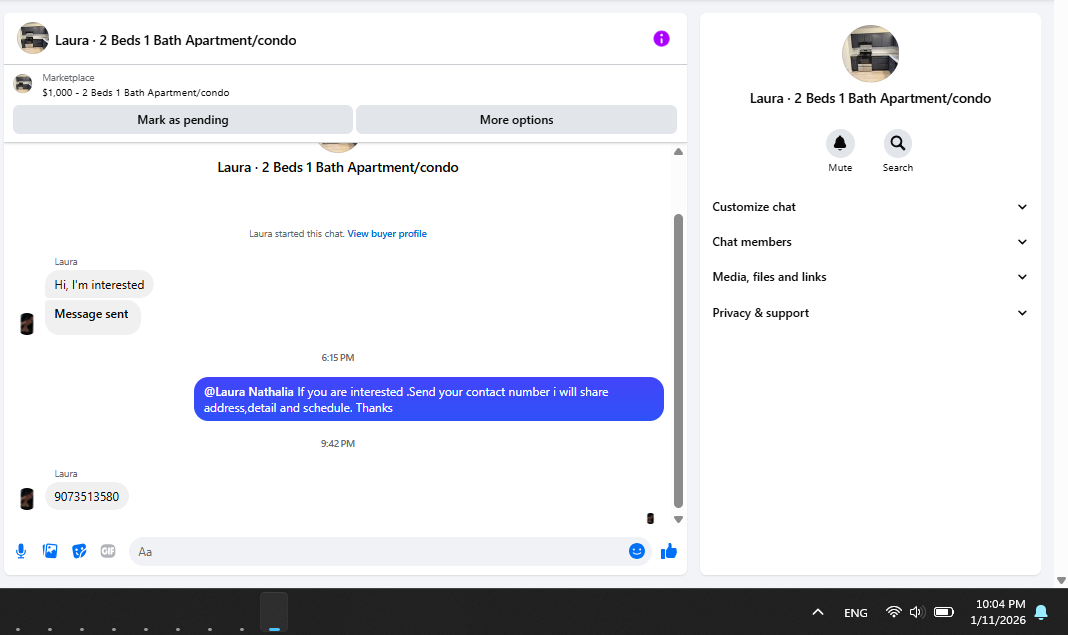Screen dimensions: 1068x635
Task: Open Windows notification bell
Action: (1041, 613)
